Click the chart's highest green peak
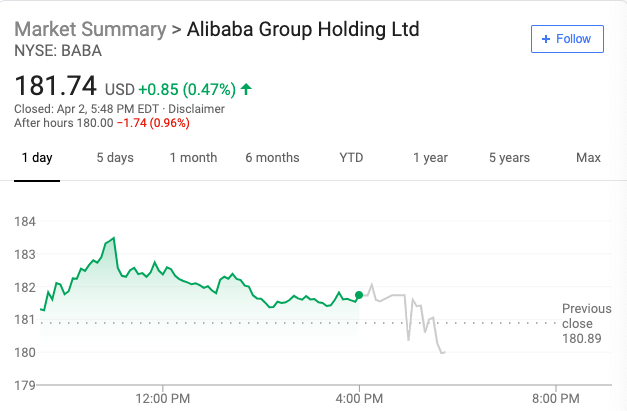Screen dimensions: 627x411 point(114,238)
